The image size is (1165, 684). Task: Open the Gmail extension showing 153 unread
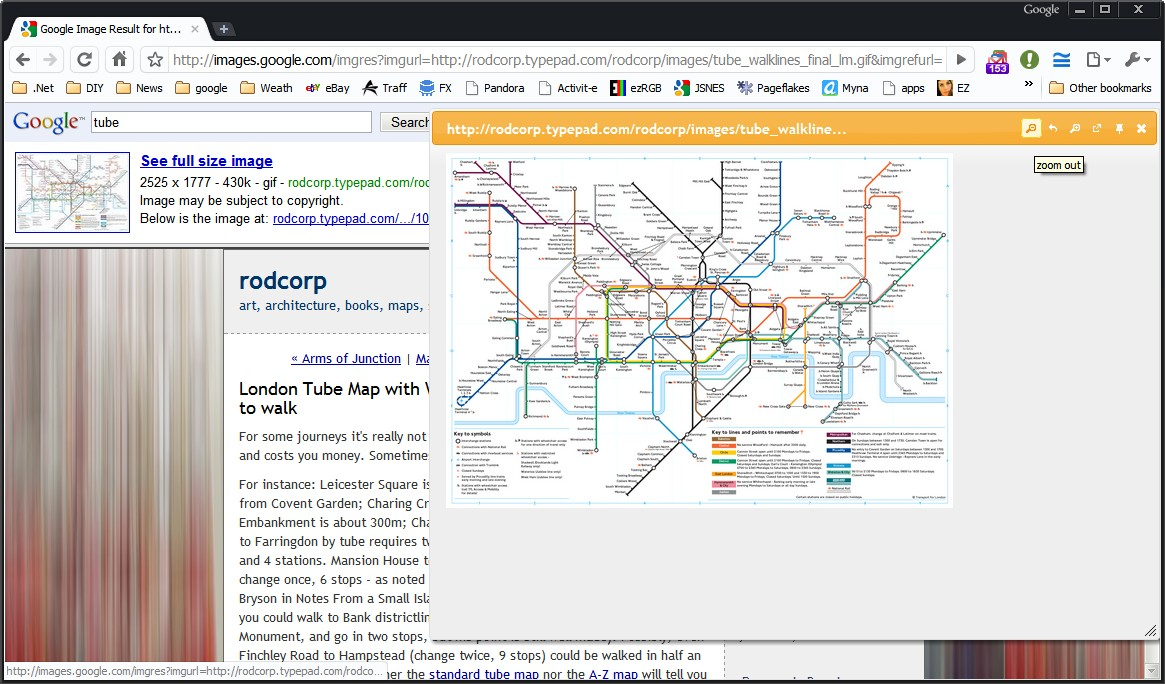point(997,60)
